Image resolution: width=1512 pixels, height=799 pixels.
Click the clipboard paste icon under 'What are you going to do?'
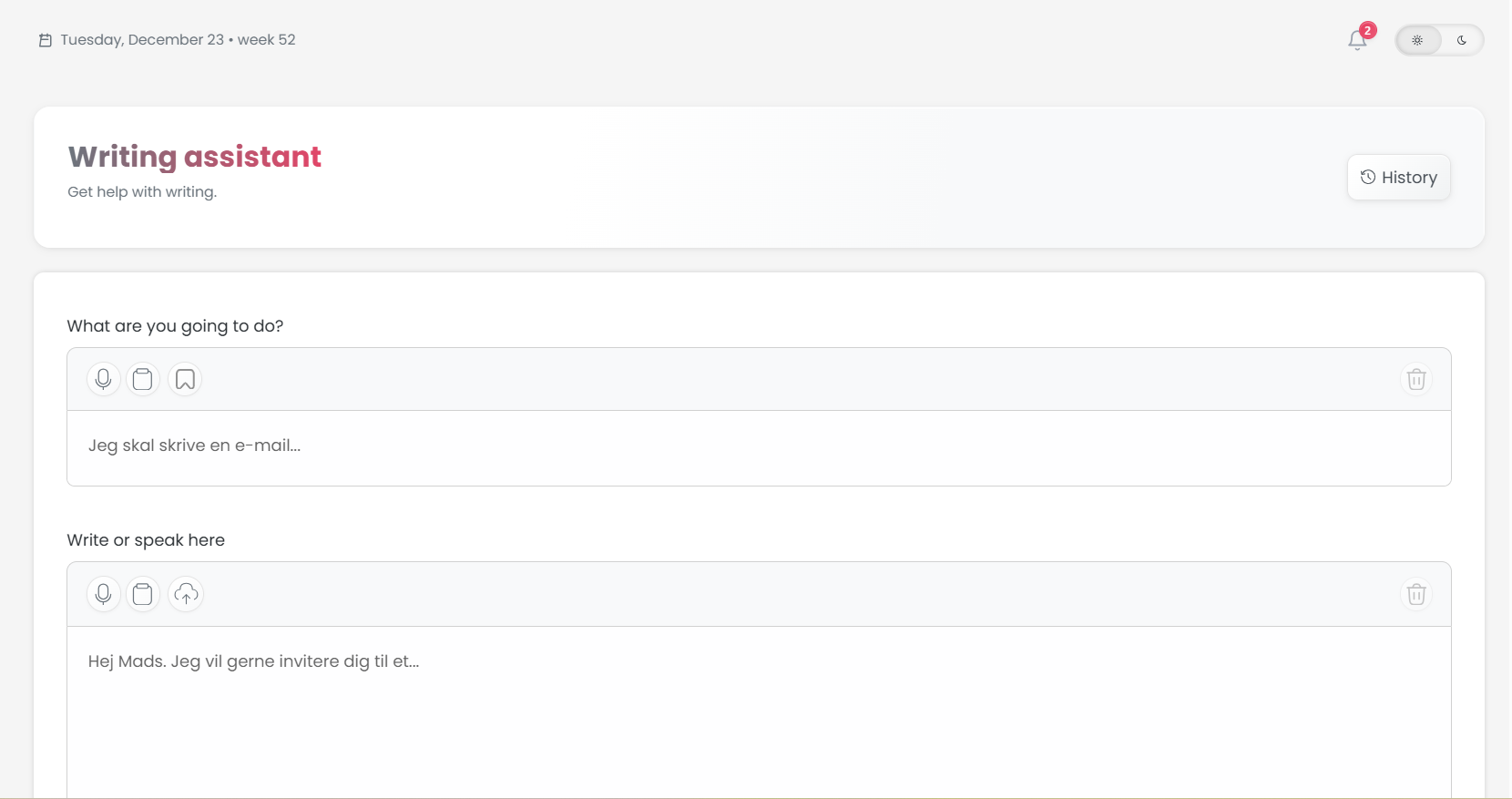pyautogui.click(x=143, y=379)
